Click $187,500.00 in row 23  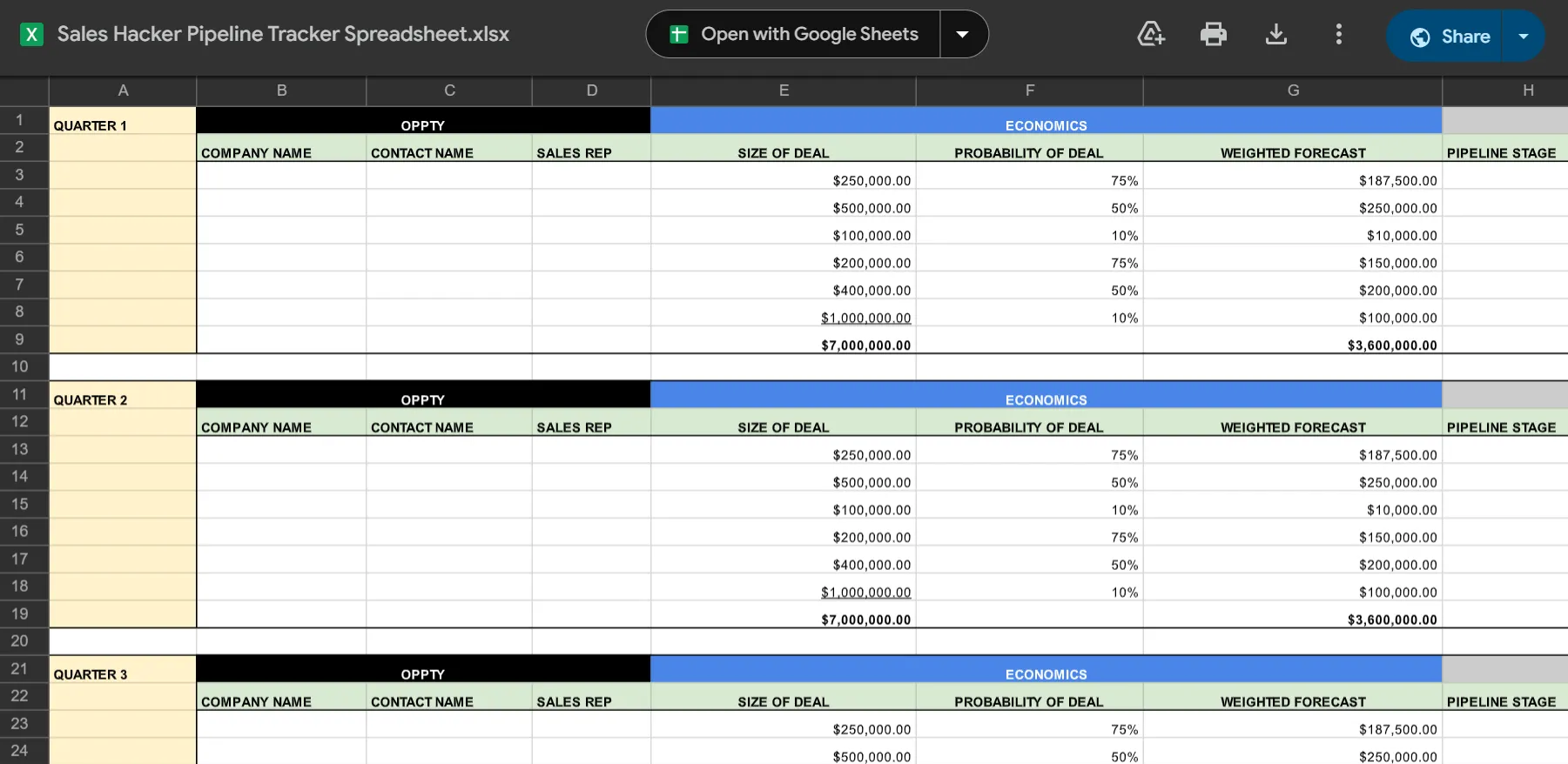click(x=1293, y=724)
